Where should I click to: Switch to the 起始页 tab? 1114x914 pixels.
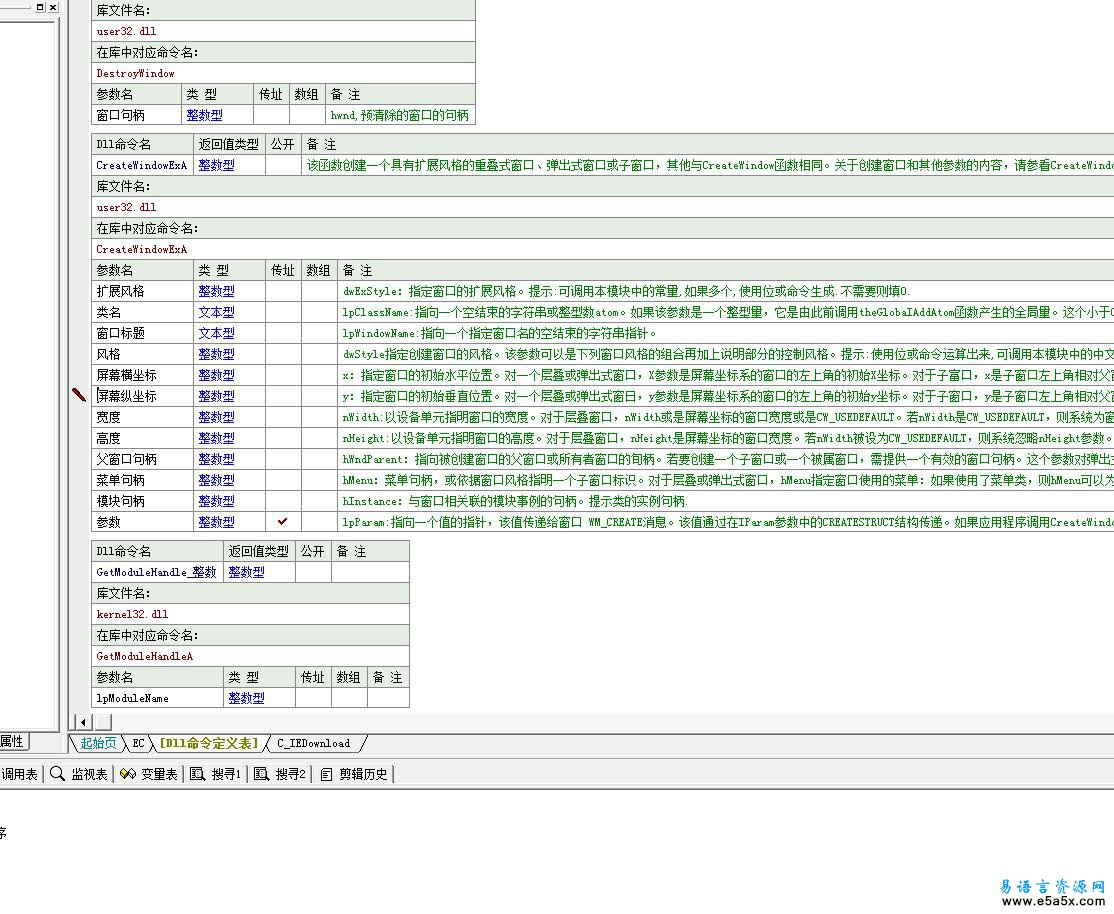[98, 743]
